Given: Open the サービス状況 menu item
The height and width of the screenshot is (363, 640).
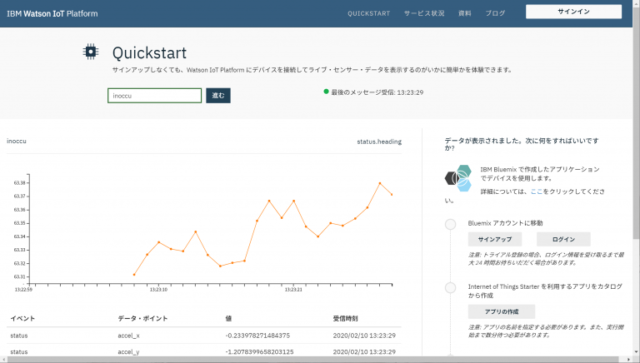Looking at the screenshot, I should click(x=424, y=13).
